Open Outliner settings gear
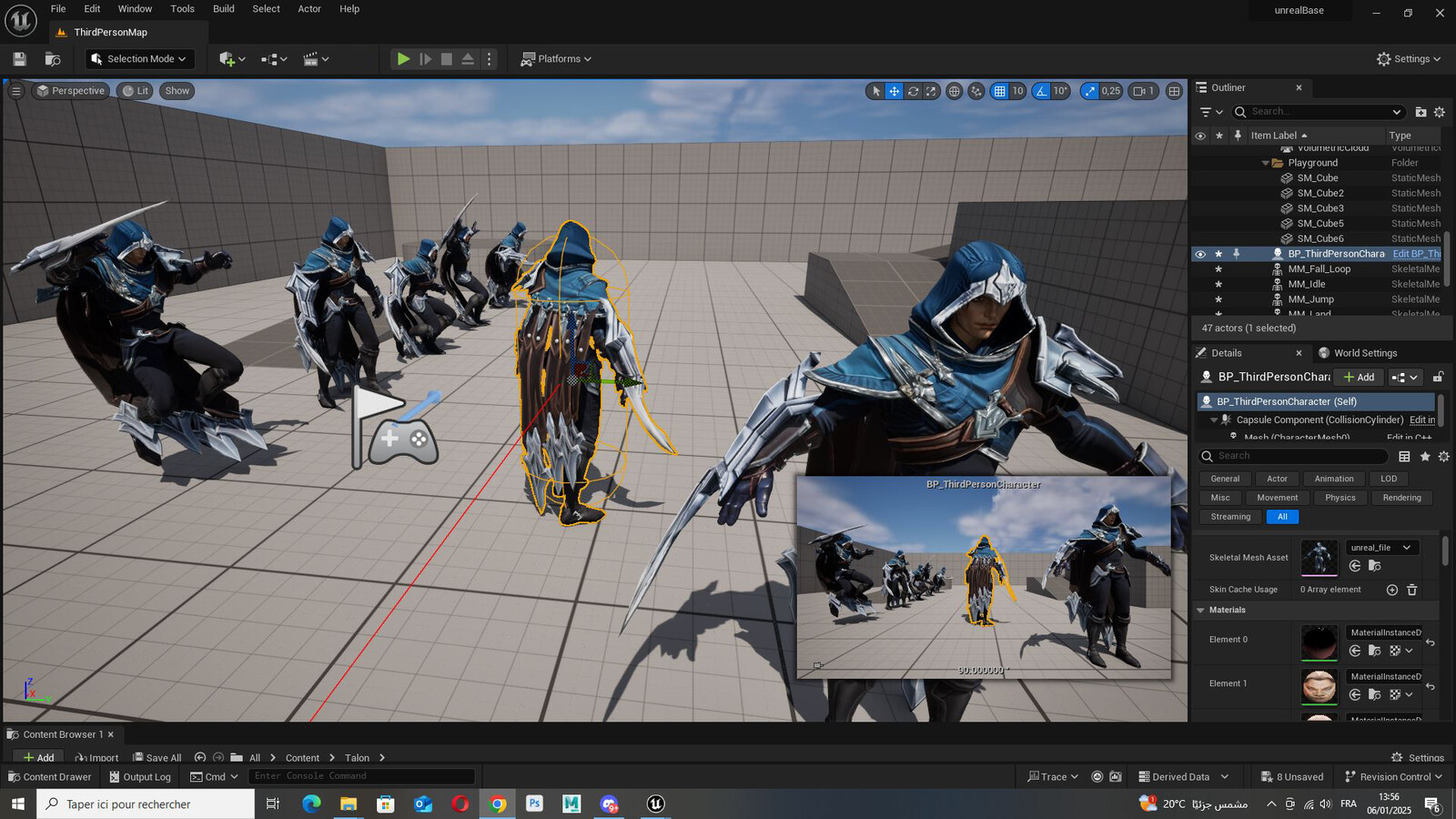The image size is (1456, 819). 1440,112
